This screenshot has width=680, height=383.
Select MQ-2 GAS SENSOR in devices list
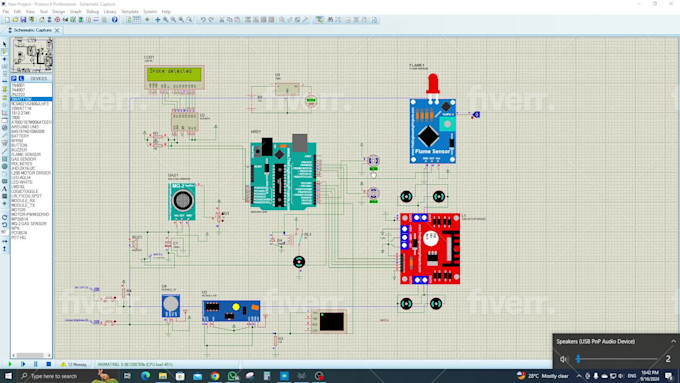tap(29, 223)
